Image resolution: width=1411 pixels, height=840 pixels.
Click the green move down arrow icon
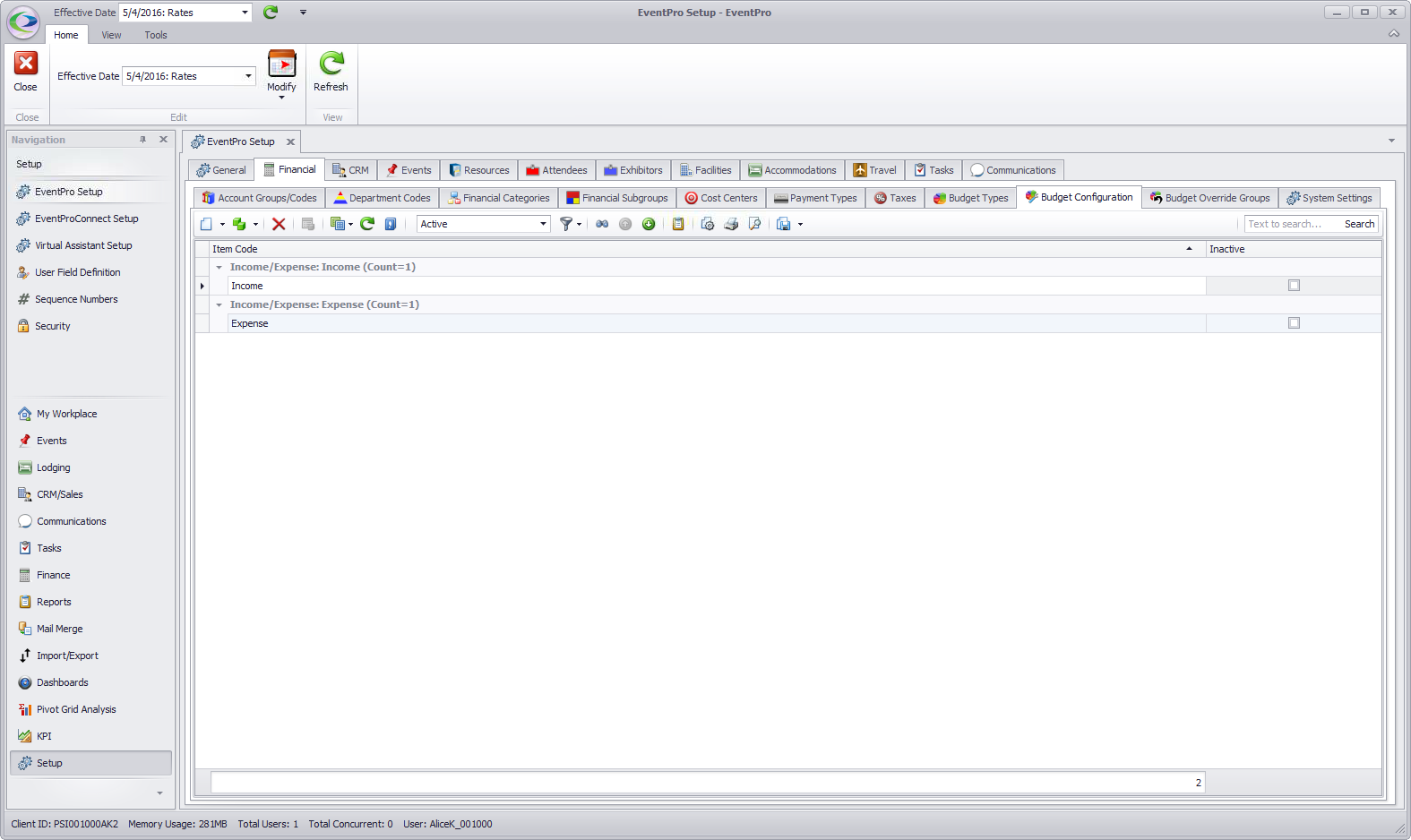[649, 224]
